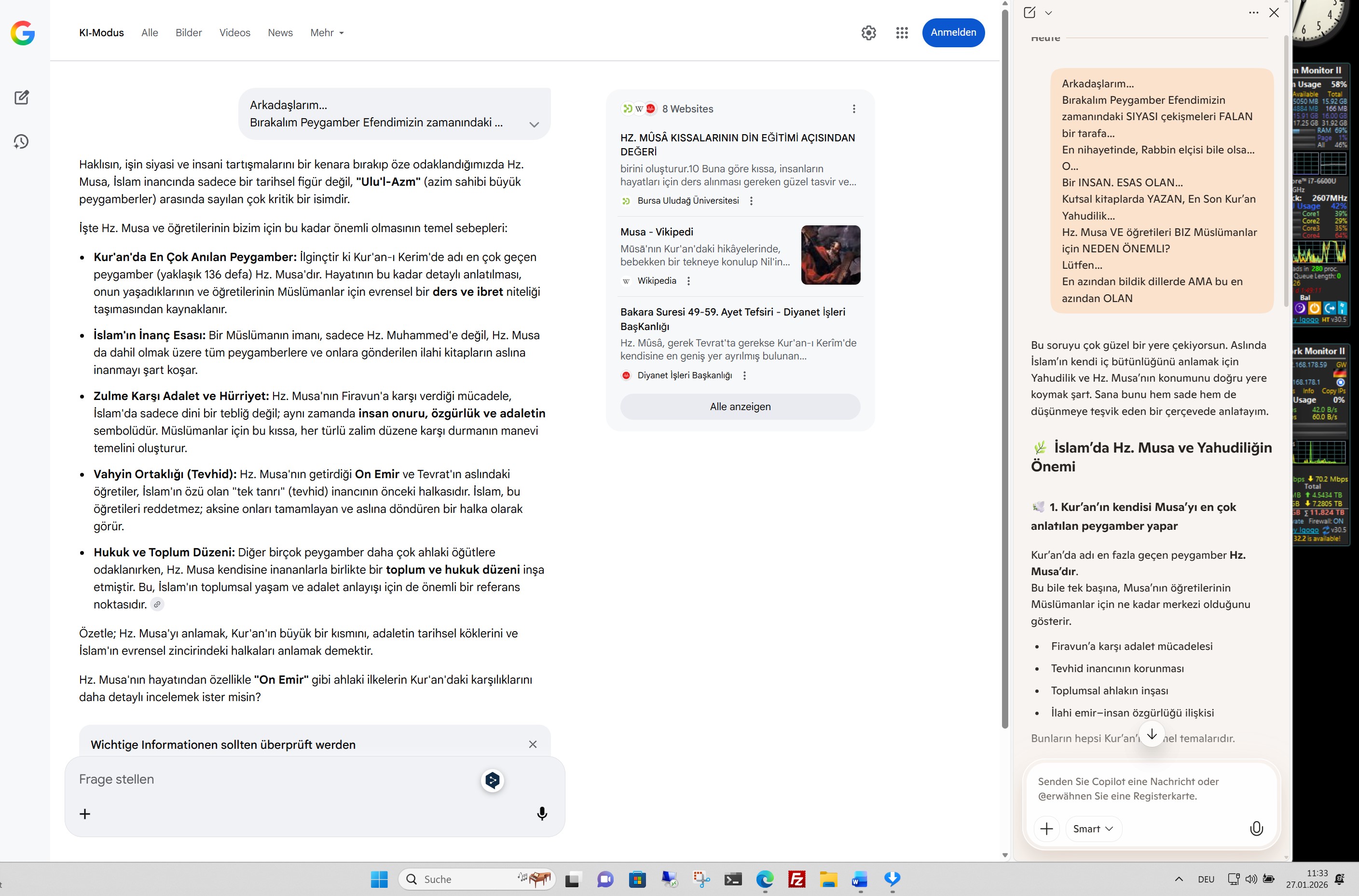
Task: Switch to the Bilder tab
Action: coord(189,33)
